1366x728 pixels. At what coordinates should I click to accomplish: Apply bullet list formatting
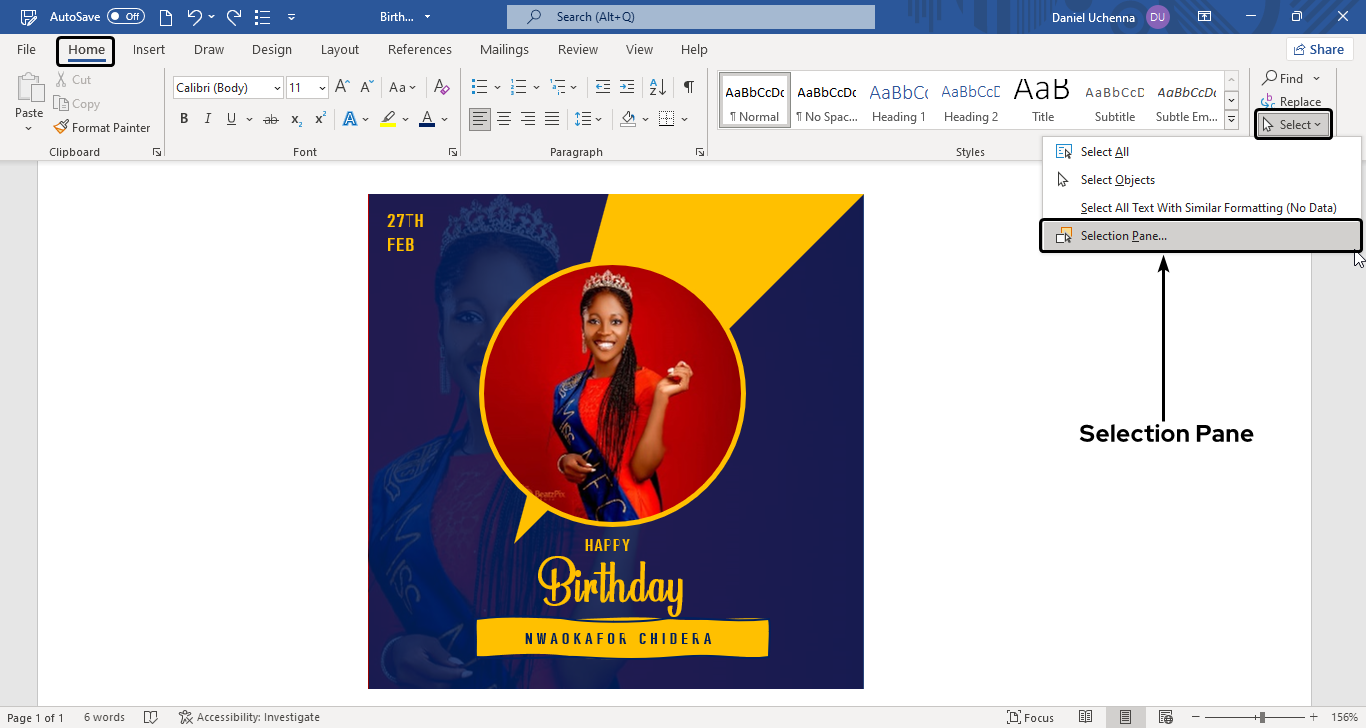point(480,88)
